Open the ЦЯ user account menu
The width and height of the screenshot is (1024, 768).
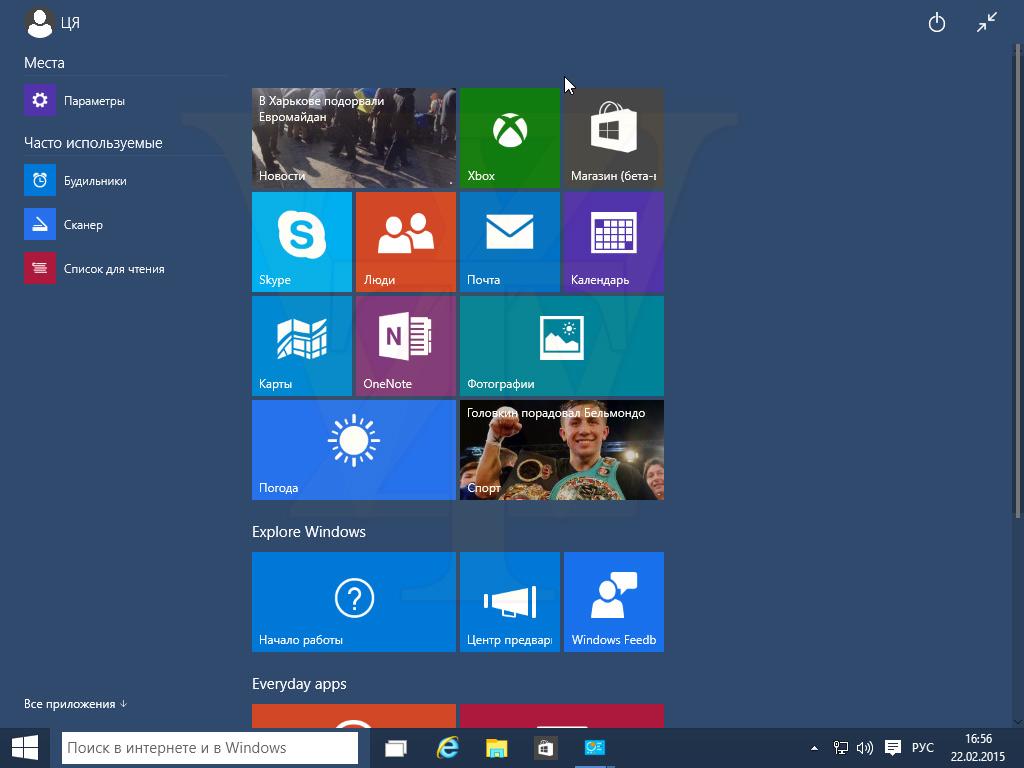coord(52,22)
